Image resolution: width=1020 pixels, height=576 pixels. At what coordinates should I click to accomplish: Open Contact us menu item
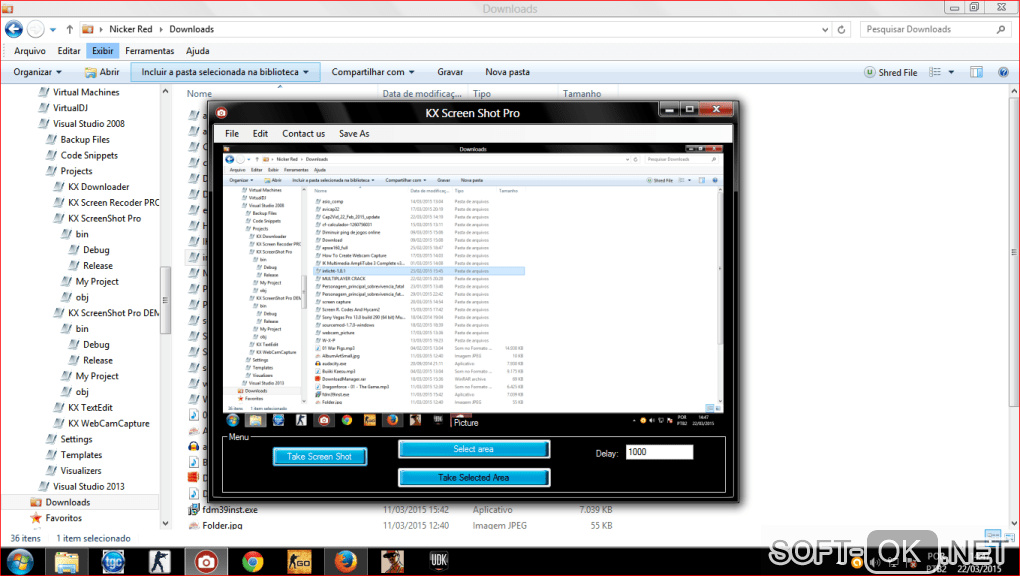(x=303, y=133)
